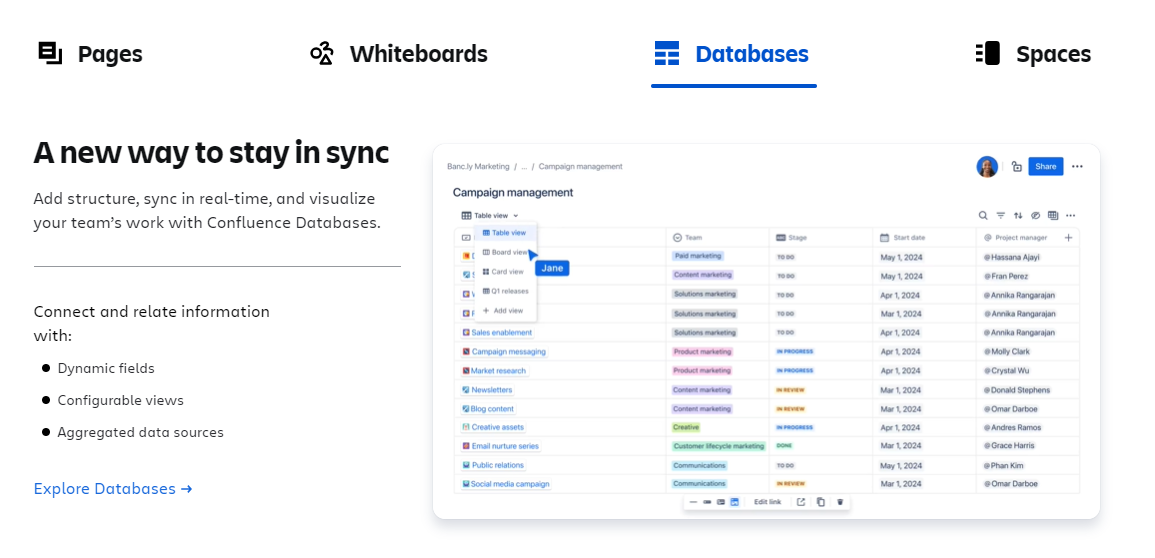Select card display icon in link toolbar

(x=720, y=502)
